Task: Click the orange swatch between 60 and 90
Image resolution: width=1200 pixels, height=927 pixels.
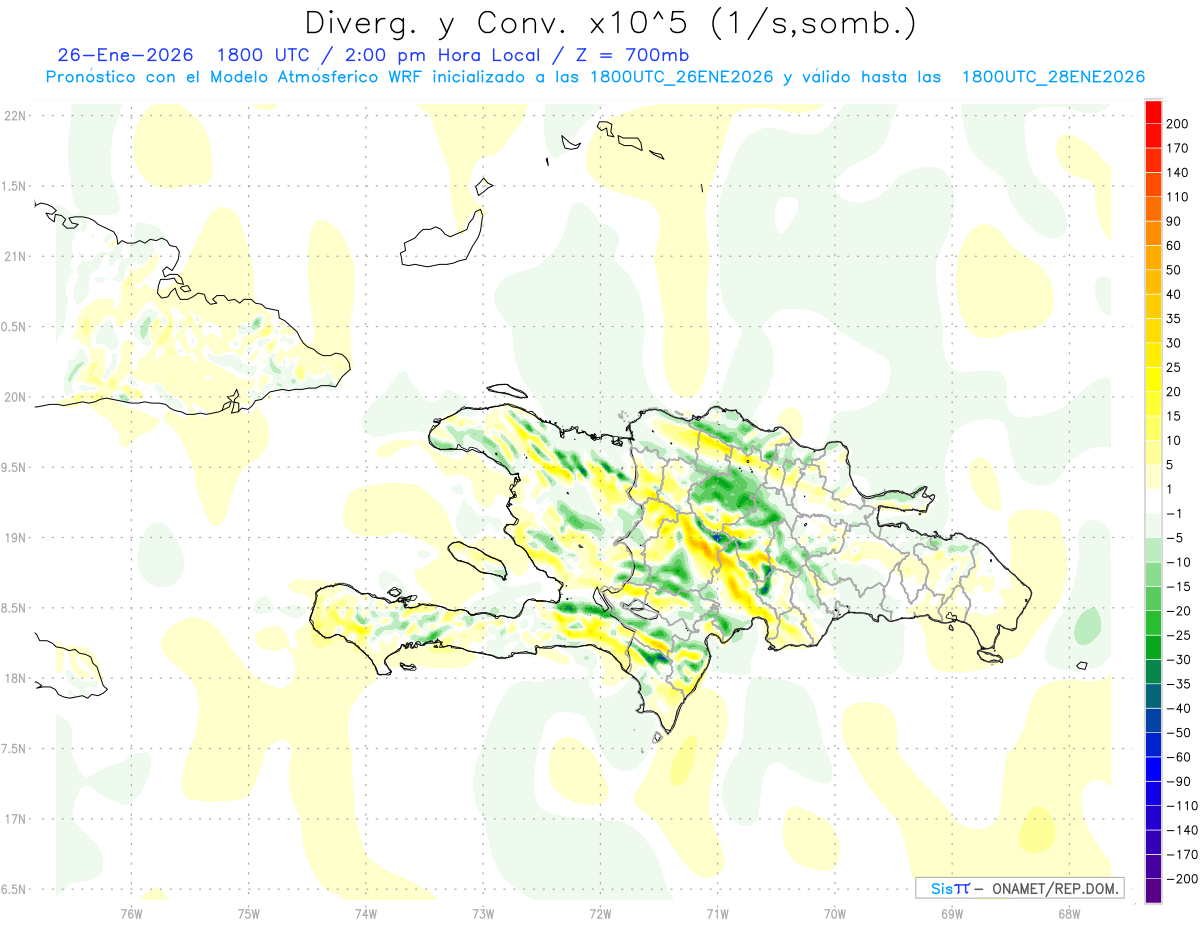Action: click(x=1153, y=233)
